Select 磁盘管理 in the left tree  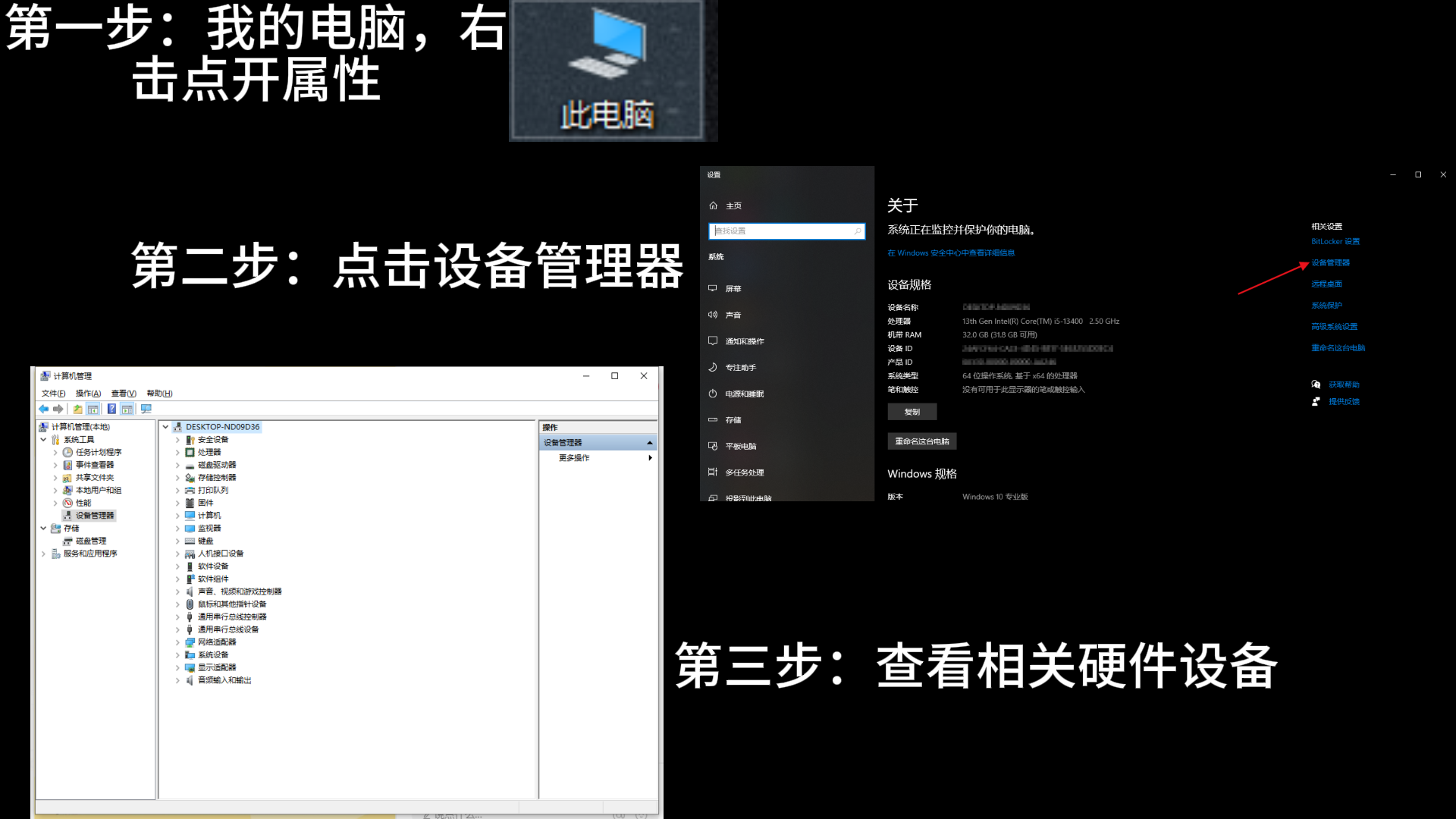point(91,541)
